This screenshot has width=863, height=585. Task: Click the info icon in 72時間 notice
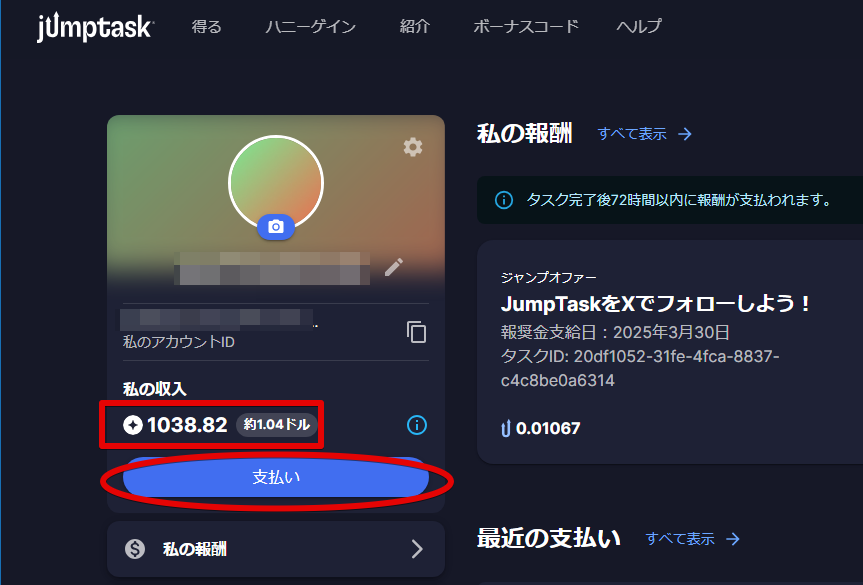504,200
